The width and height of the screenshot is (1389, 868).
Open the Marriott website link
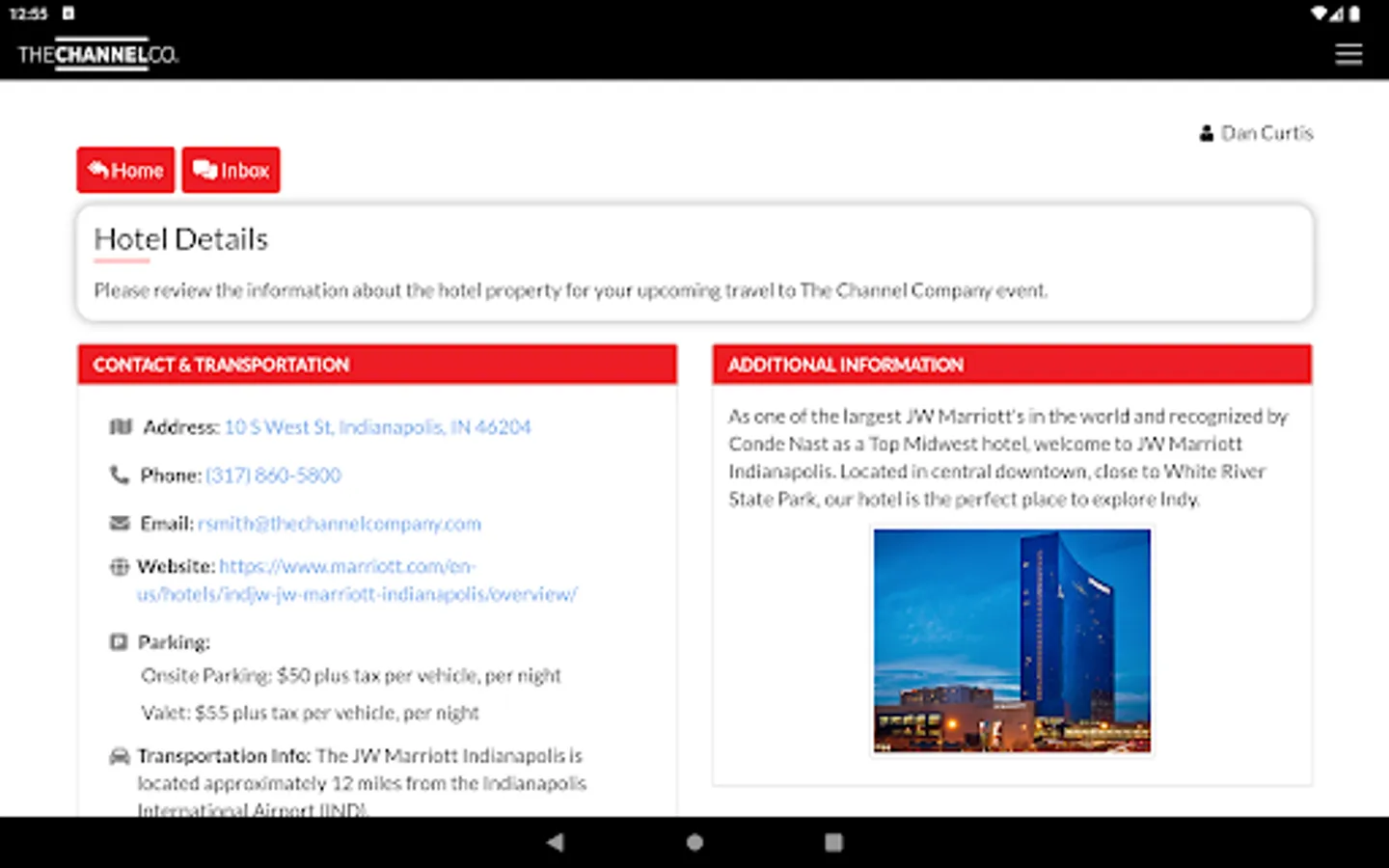coord(357,580)
